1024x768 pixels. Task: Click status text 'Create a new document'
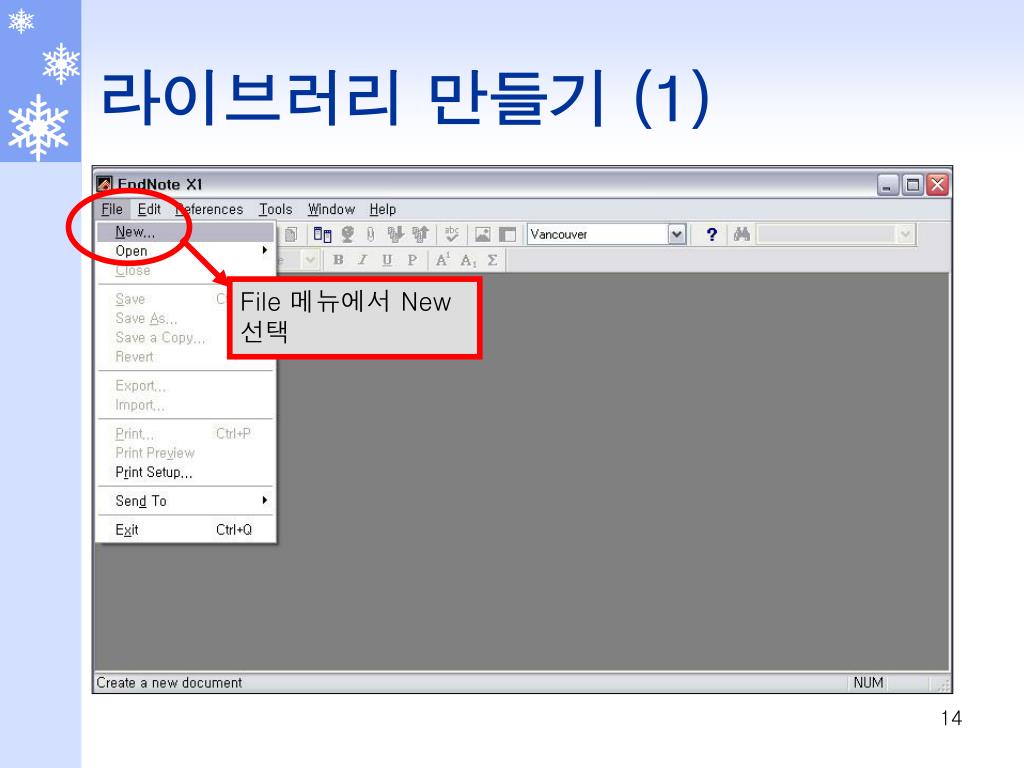pos(169,682)
